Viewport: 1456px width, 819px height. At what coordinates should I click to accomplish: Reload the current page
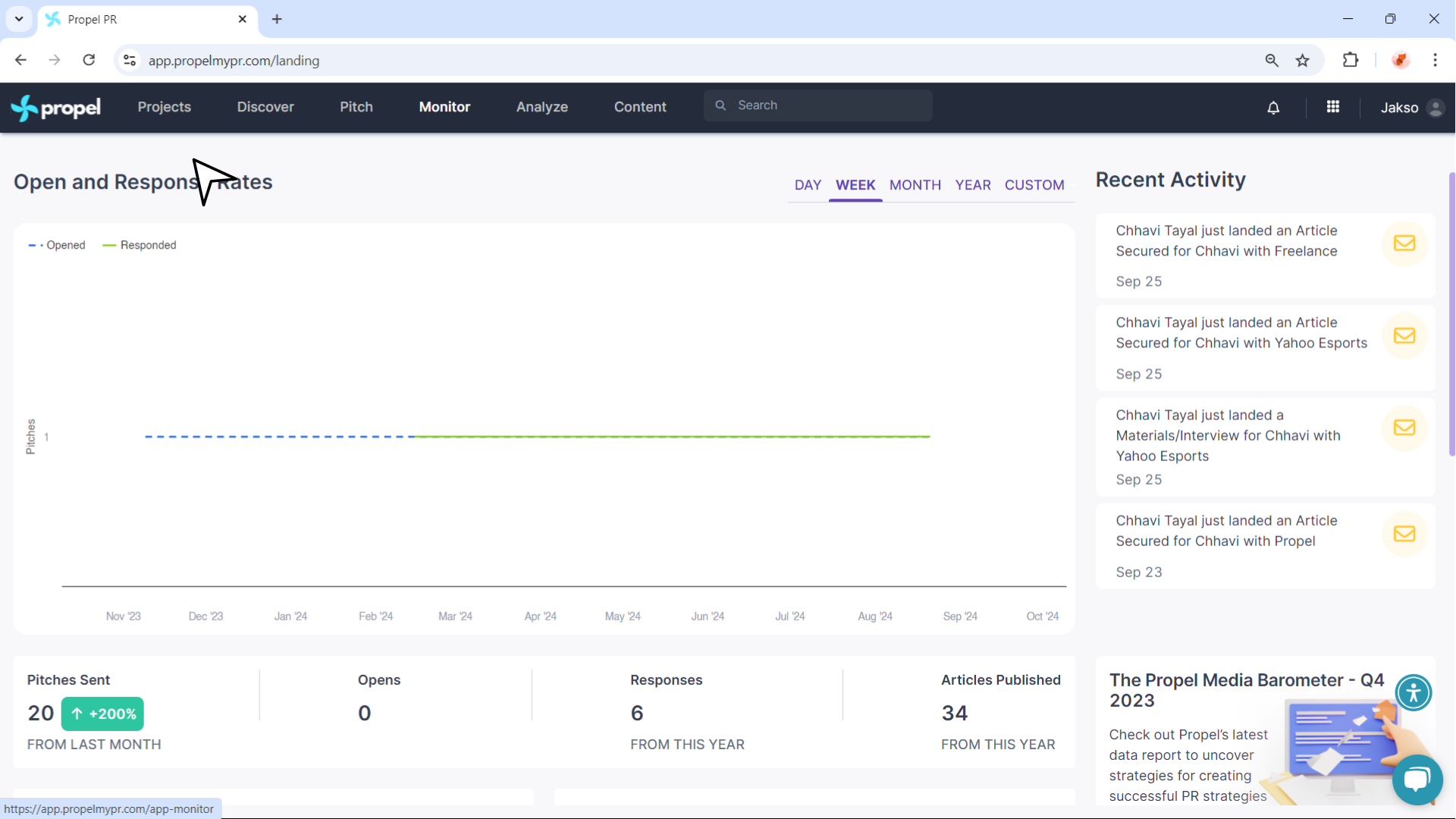coord(89,60)
